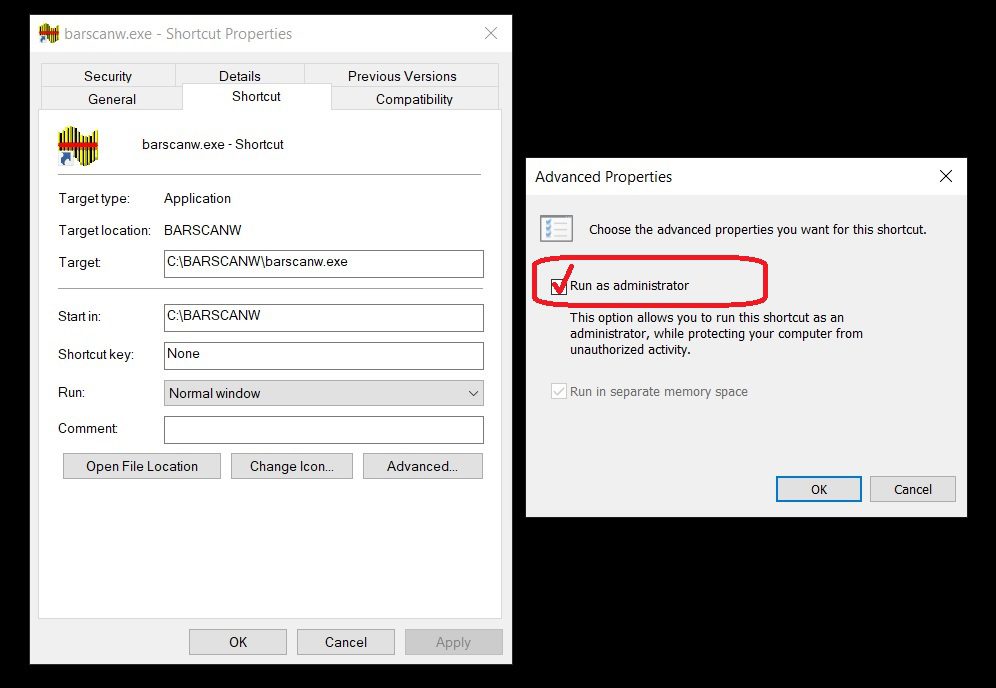
Task: Select the Shortcut tab
Action: pos(257,97)
